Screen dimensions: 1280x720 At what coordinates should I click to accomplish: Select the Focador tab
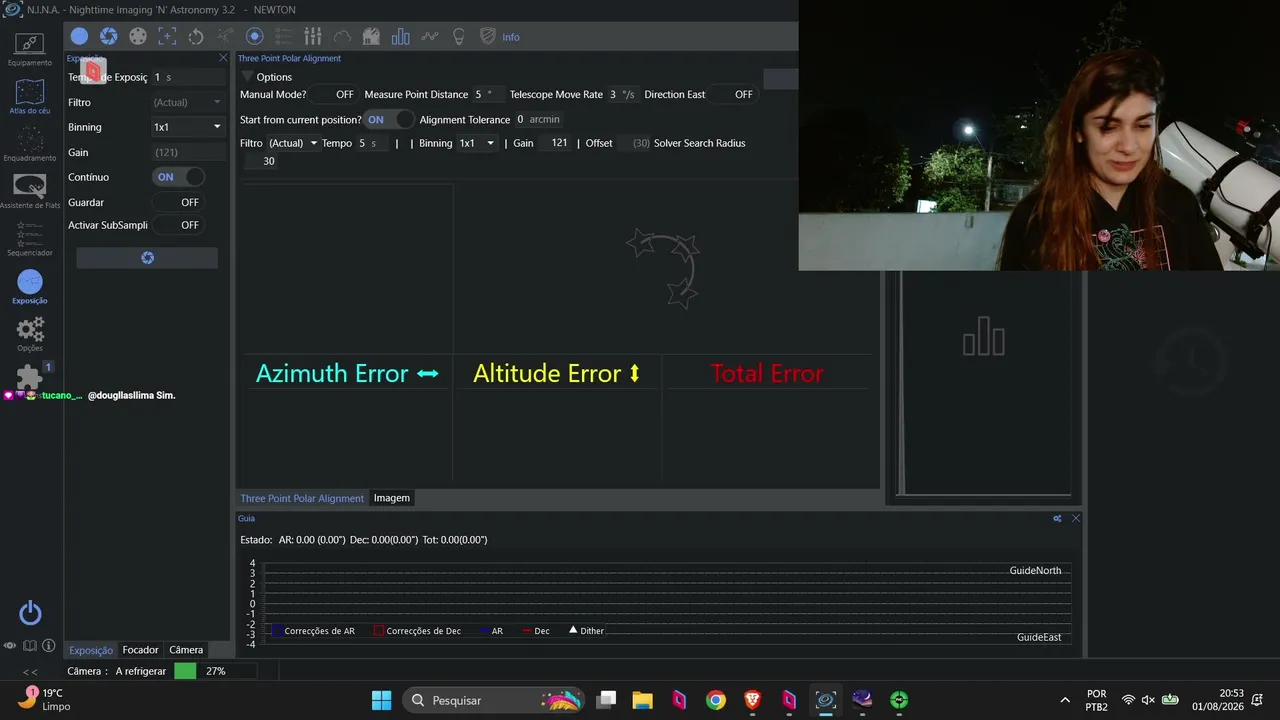141,650
